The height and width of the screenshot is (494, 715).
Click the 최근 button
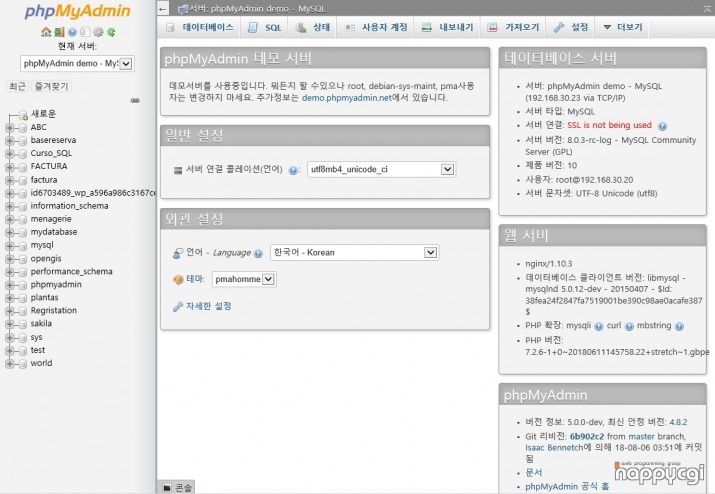click(17, 86)
